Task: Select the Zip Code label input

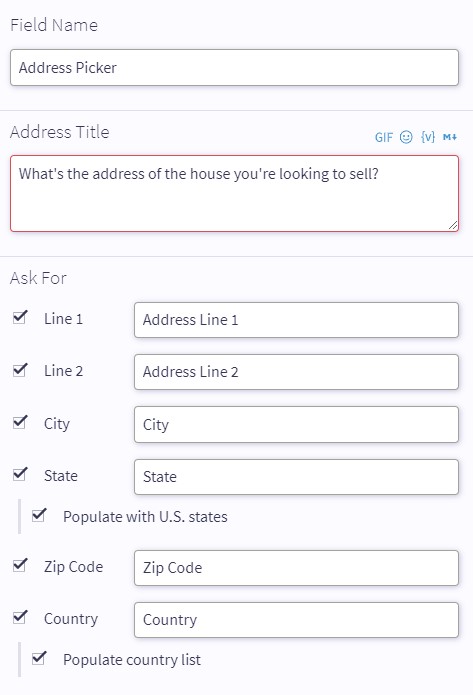Action: click(x=296, y=568)
